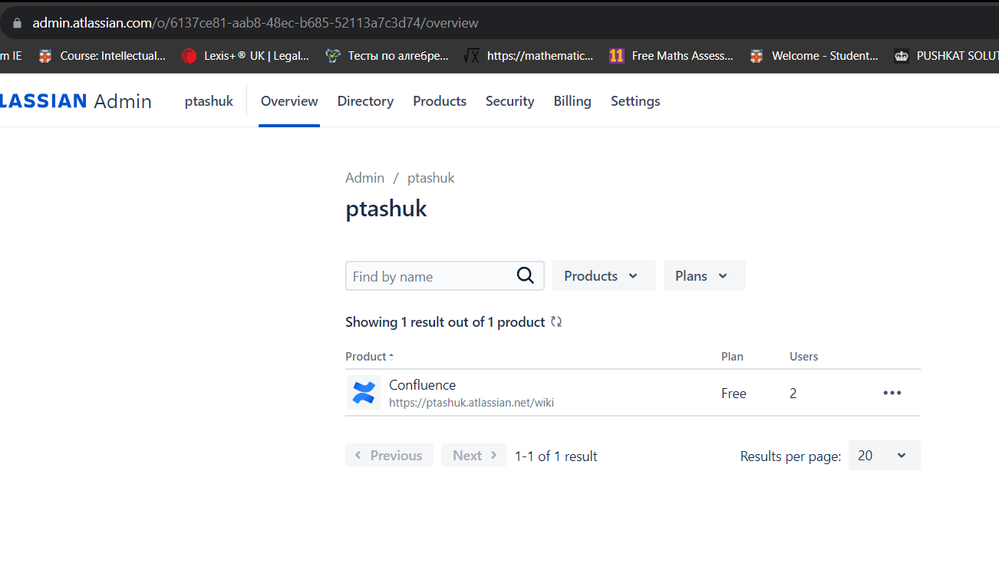This screenshot has width=999, height=573.
Task: Open Course: Intellectual bookmark icon
Action: click(x=45, y=56)
